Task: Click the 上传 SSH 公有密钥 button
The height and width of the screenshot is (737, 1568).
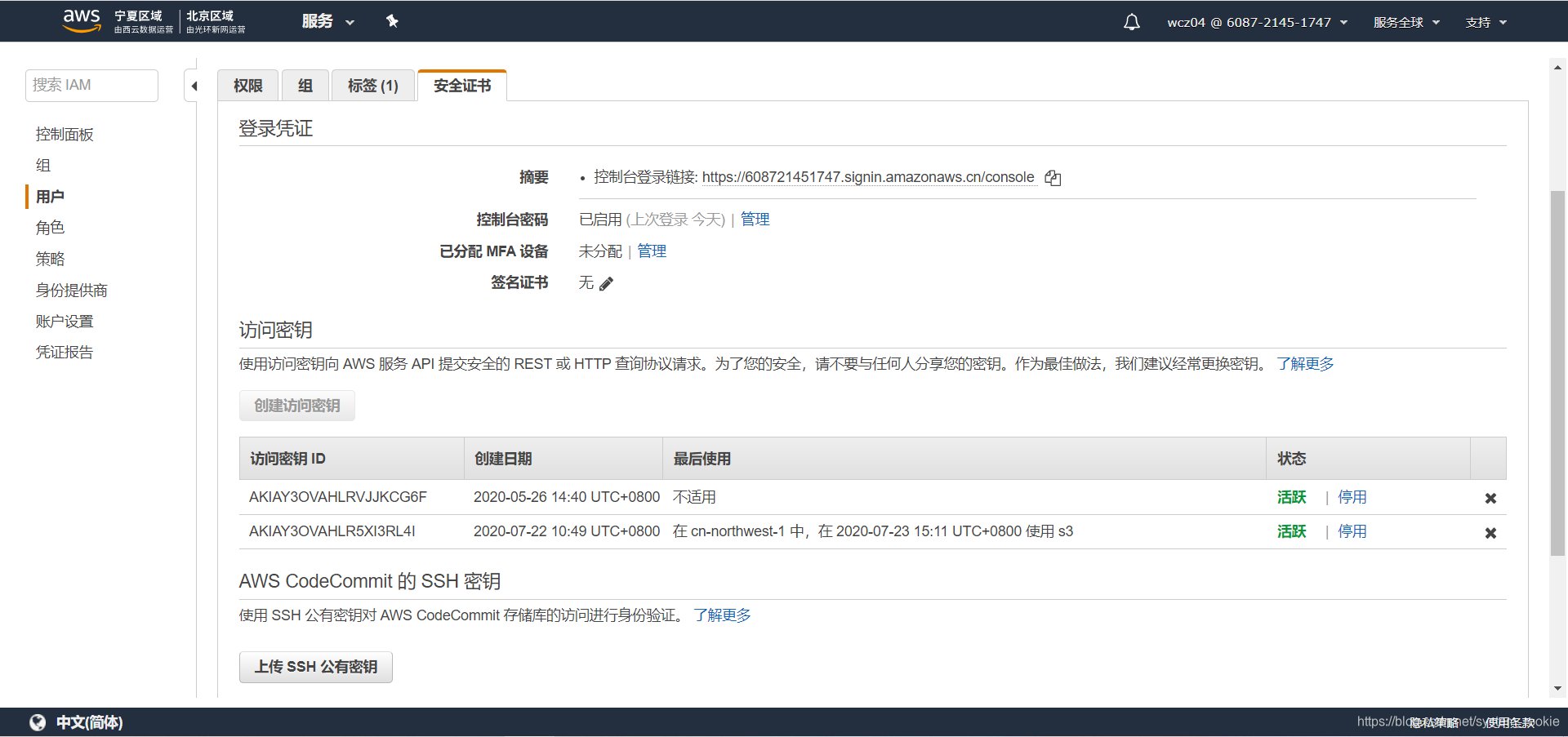Action: (316, 667)
